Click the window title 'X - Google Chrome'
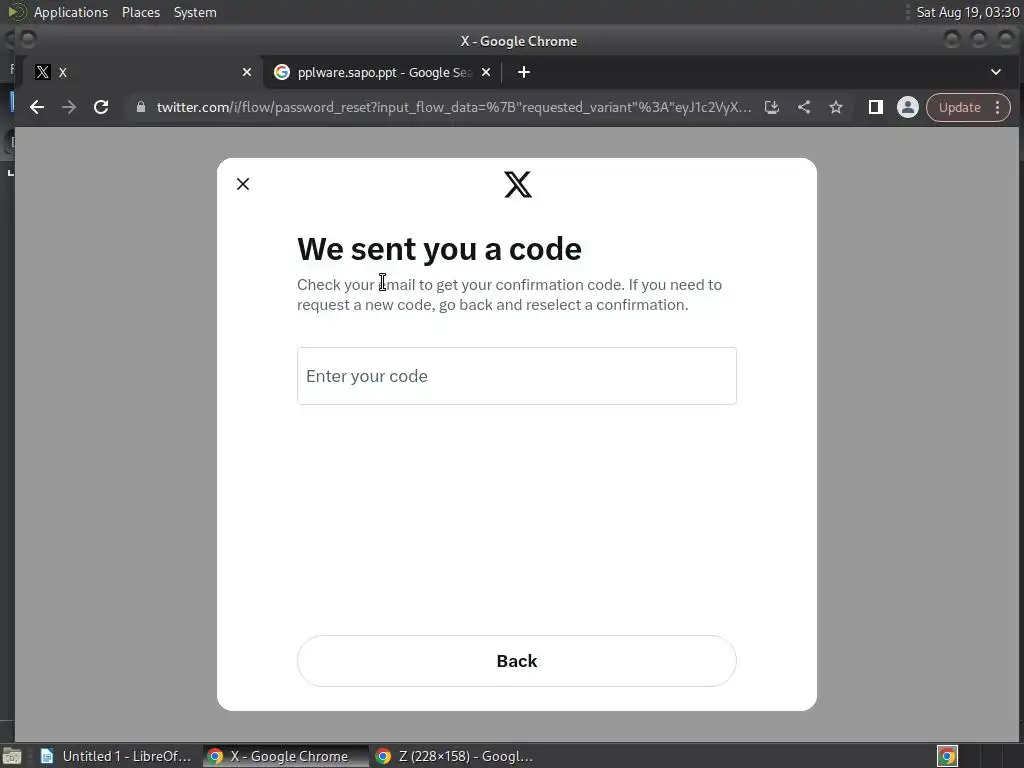This screenshot has width=1024, height=768. point(519,41)
